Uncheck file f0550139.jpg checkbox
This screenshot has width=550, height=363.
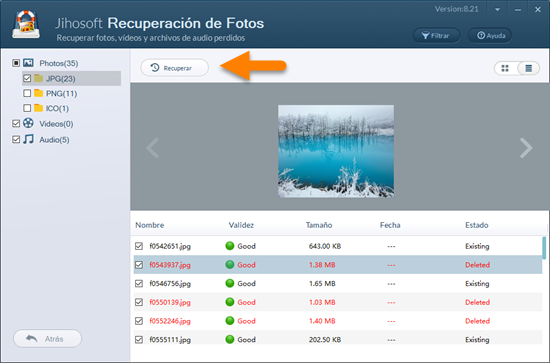139,302
